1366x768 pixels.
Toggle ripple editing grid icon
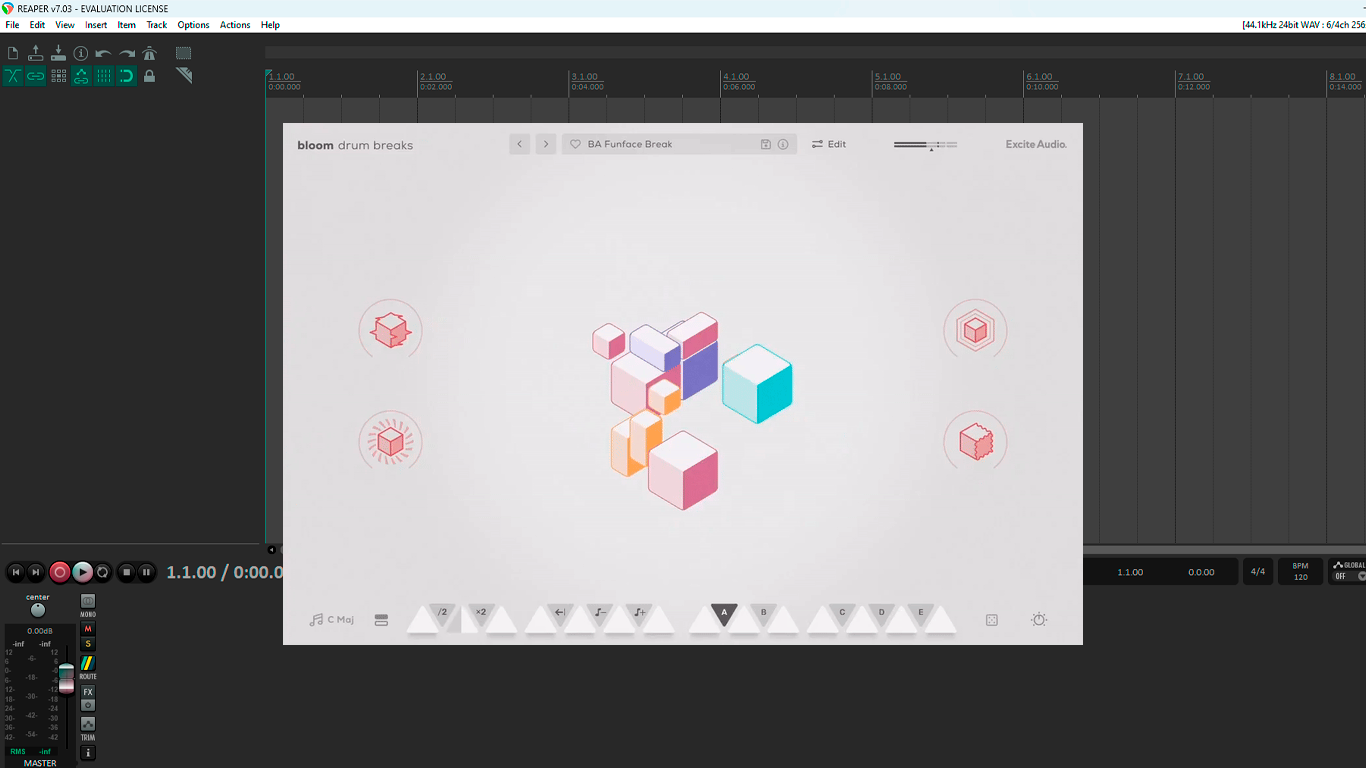pos(58,76)
